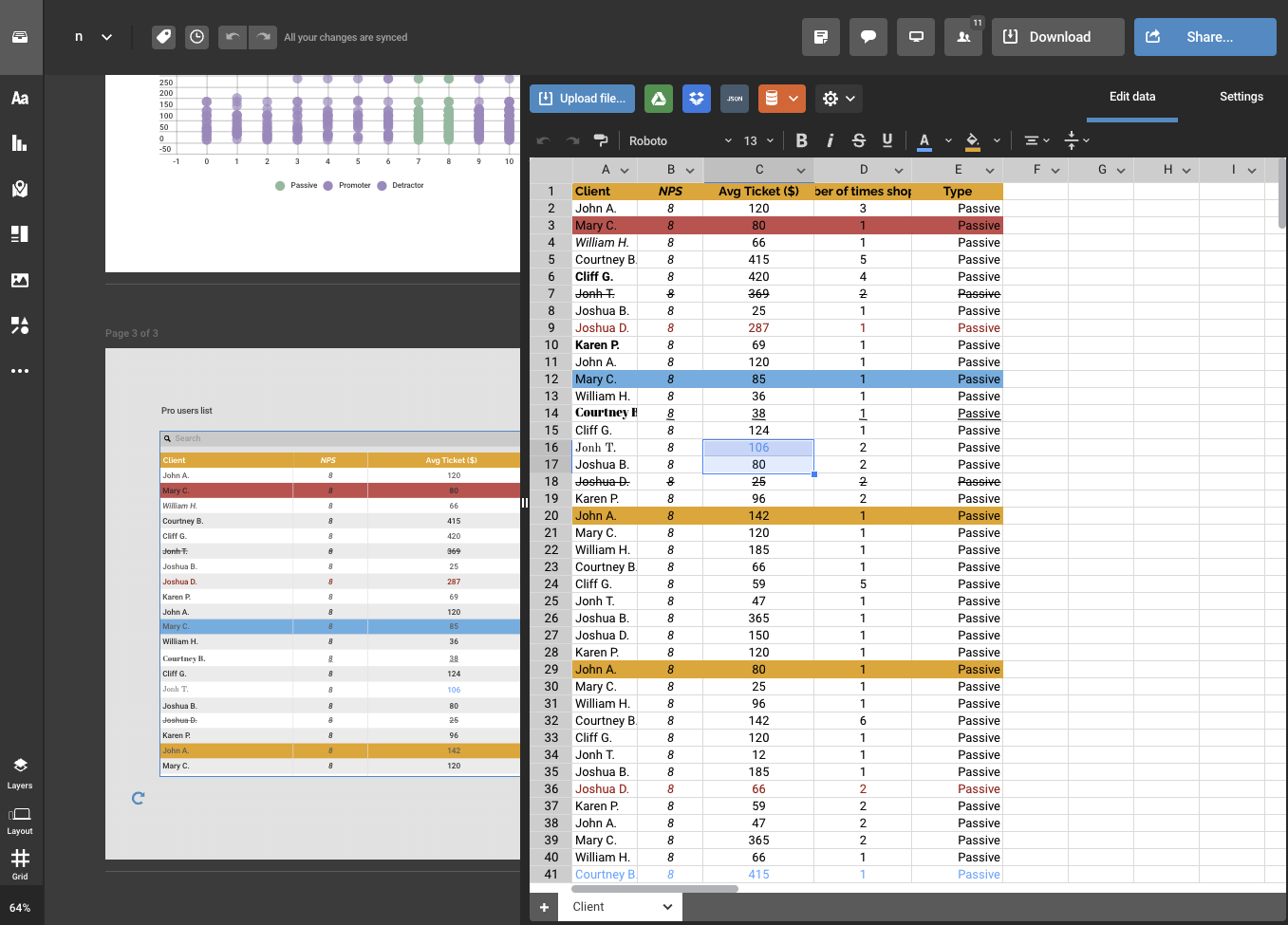Viewport: 1288px width, 925px height.
Task: Select the Edit data tab
Action: click(1131, 97)
